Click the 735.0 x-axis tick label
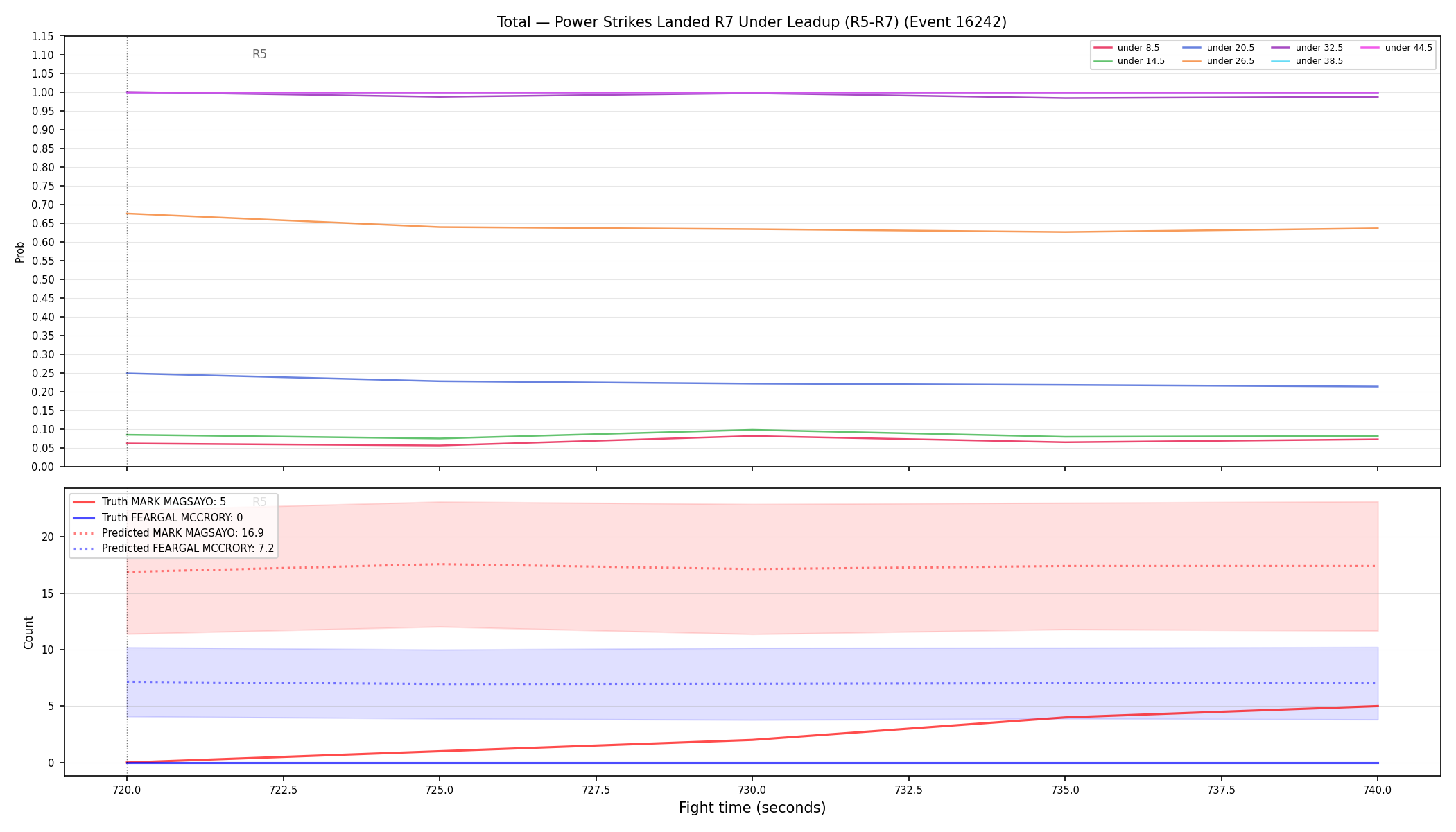The height and width of the screenshot is (832, 1456). coord(1065,790)
